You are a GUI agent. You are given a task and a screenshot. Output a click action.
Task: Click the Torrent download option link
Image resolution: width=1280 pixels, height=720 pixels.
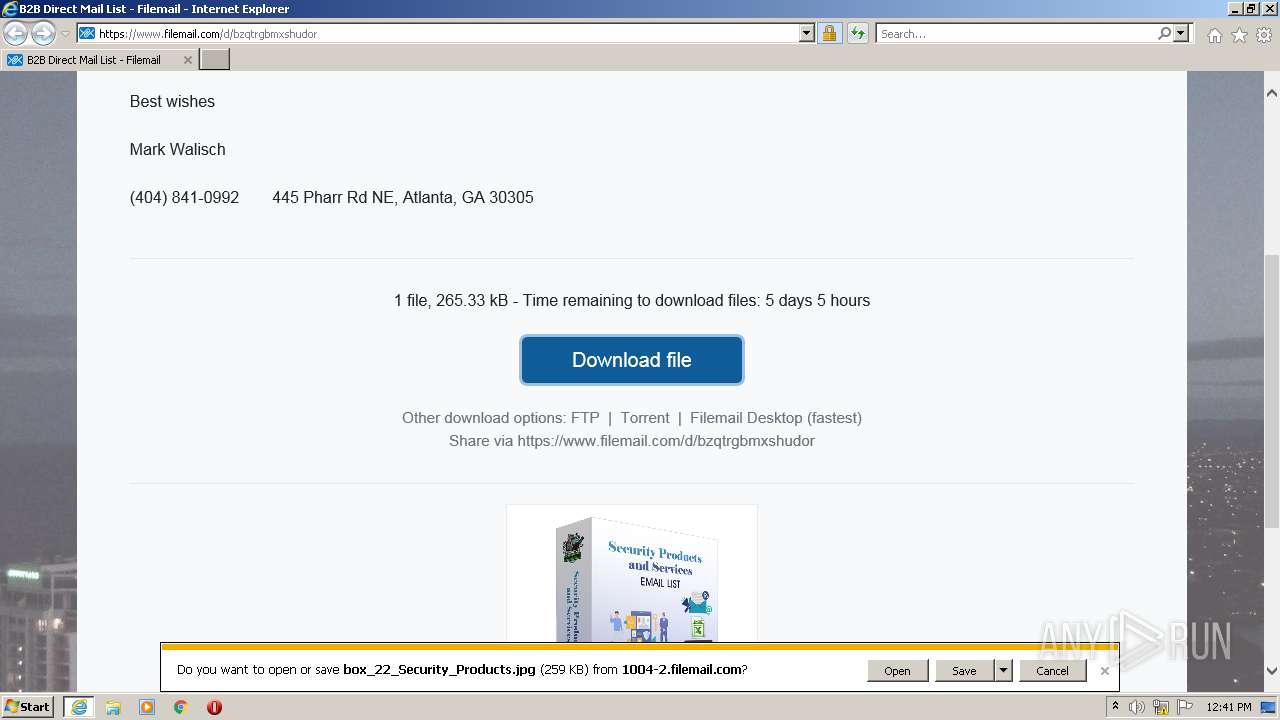(645, 418)
